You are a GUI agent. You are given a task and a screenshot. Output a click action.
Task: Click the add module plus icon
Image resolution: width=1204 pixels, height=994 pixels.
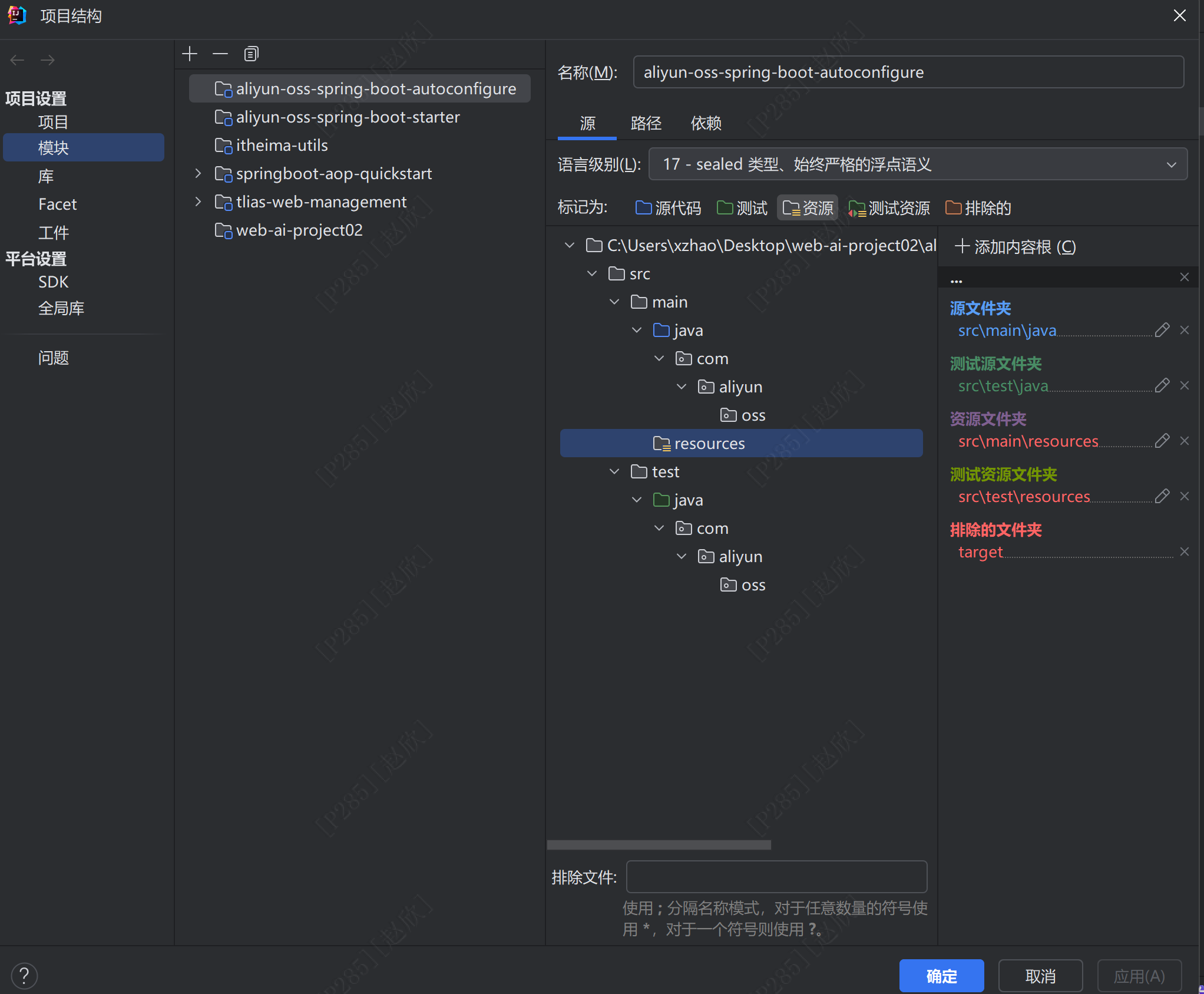click(x=190, y=54)
